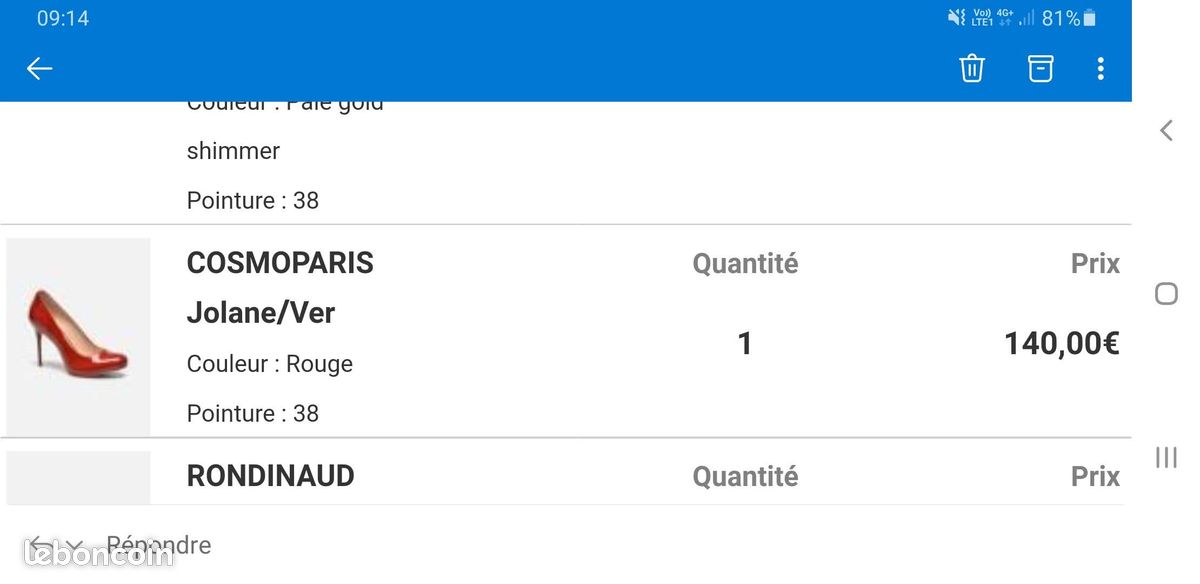Delete this email with the trash icon
The width and height of the screenshot is (1200, 584).
click(972, 68)
